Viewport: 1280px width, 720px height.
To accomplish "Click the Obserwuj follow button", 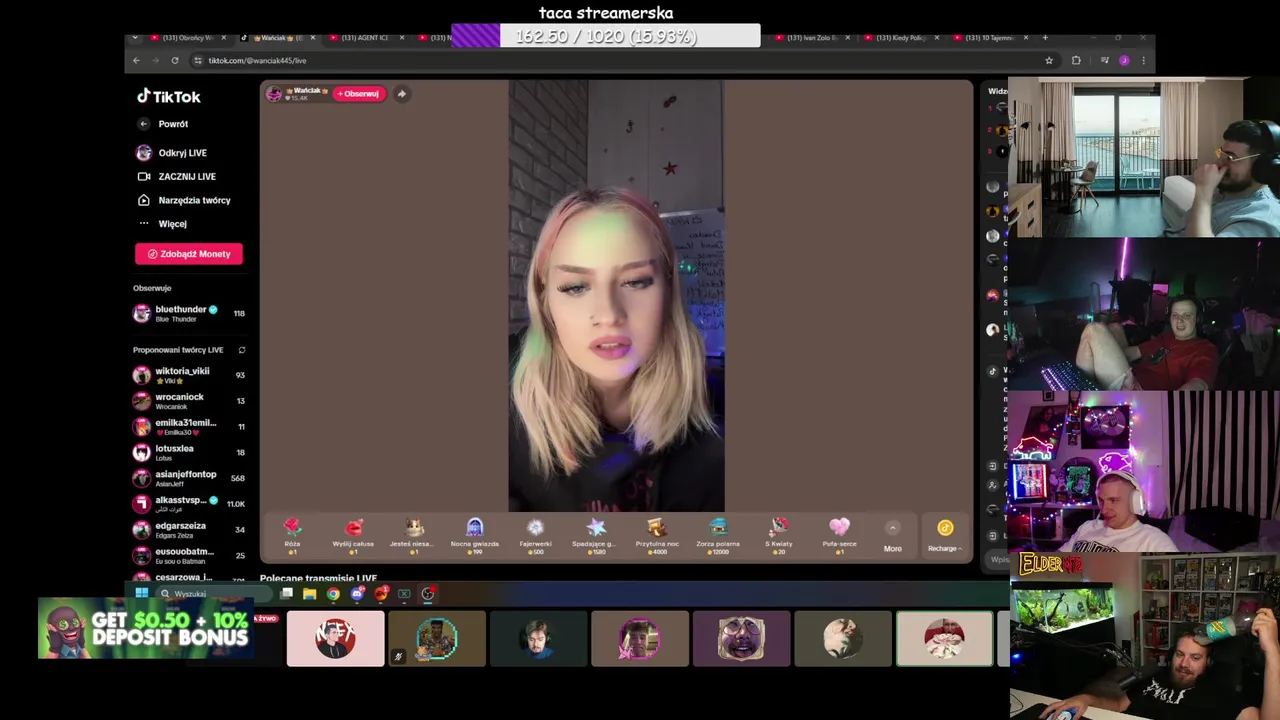I will pyautogui.click(x=358, y=94).
